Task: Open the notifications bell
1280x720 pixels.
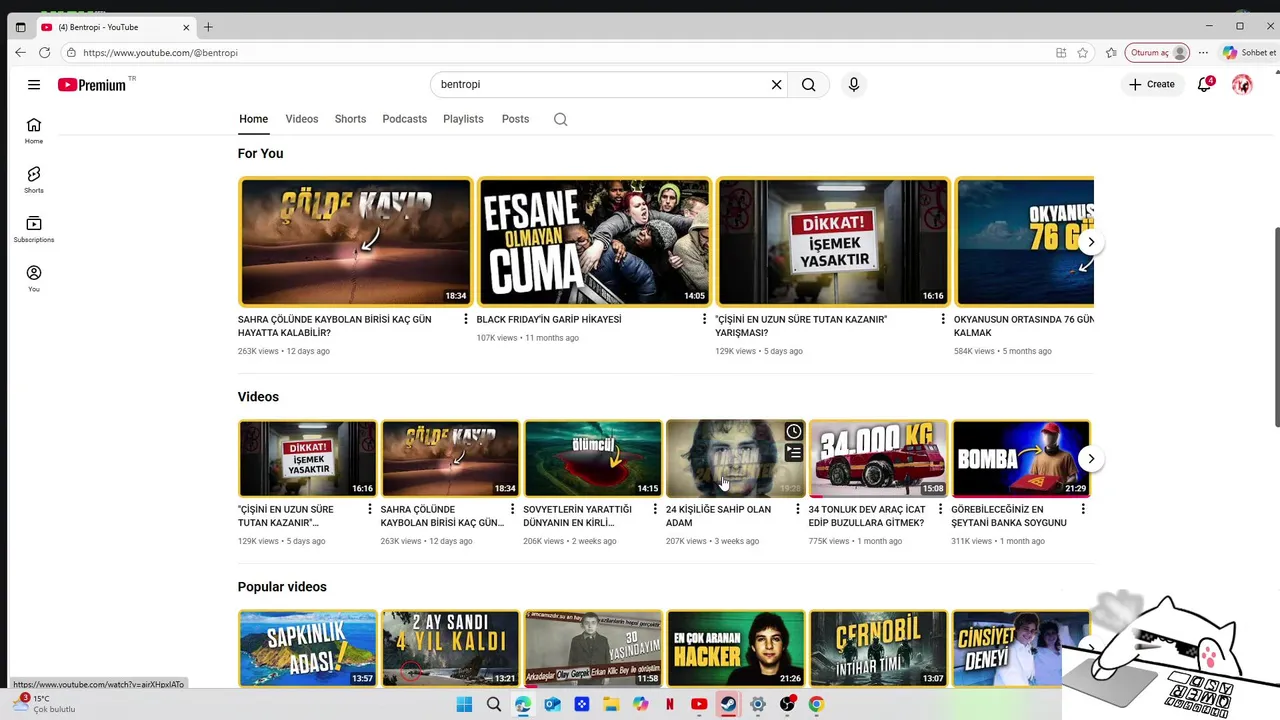Action: [x=1204, y=85]
